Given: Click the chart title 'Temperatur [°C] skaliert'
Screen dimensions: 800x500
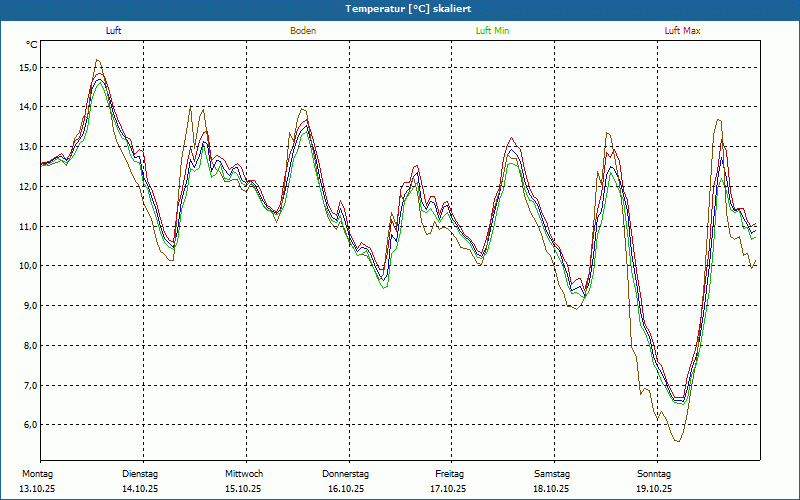Looking at the screenshot, I should pos(400,8).
